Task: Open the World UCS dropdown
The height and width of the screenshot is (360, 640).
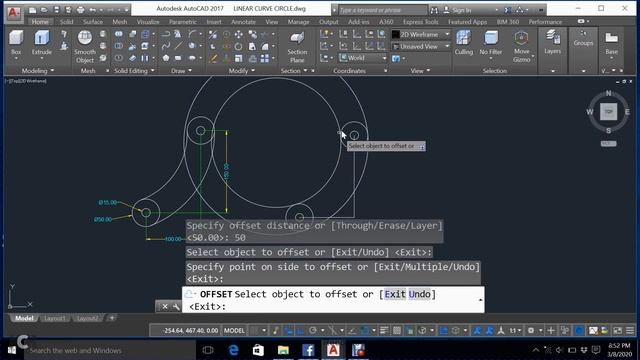Action: [x=363, y=58]
